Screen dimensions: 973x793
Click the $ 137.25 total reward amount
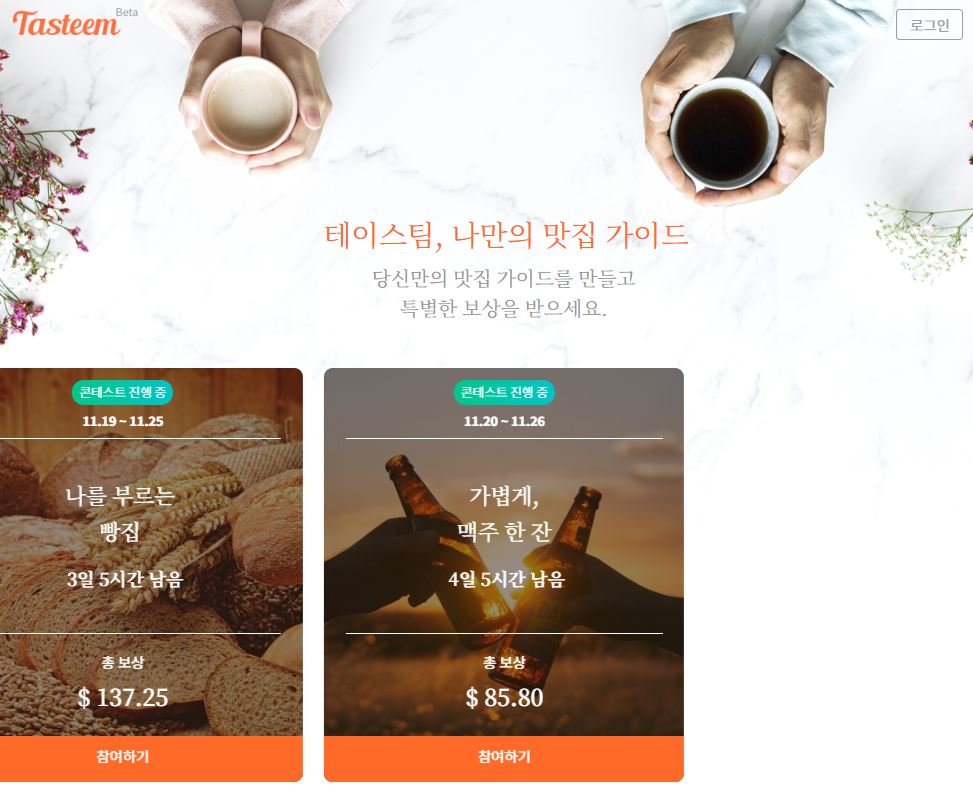coord(123,697)
